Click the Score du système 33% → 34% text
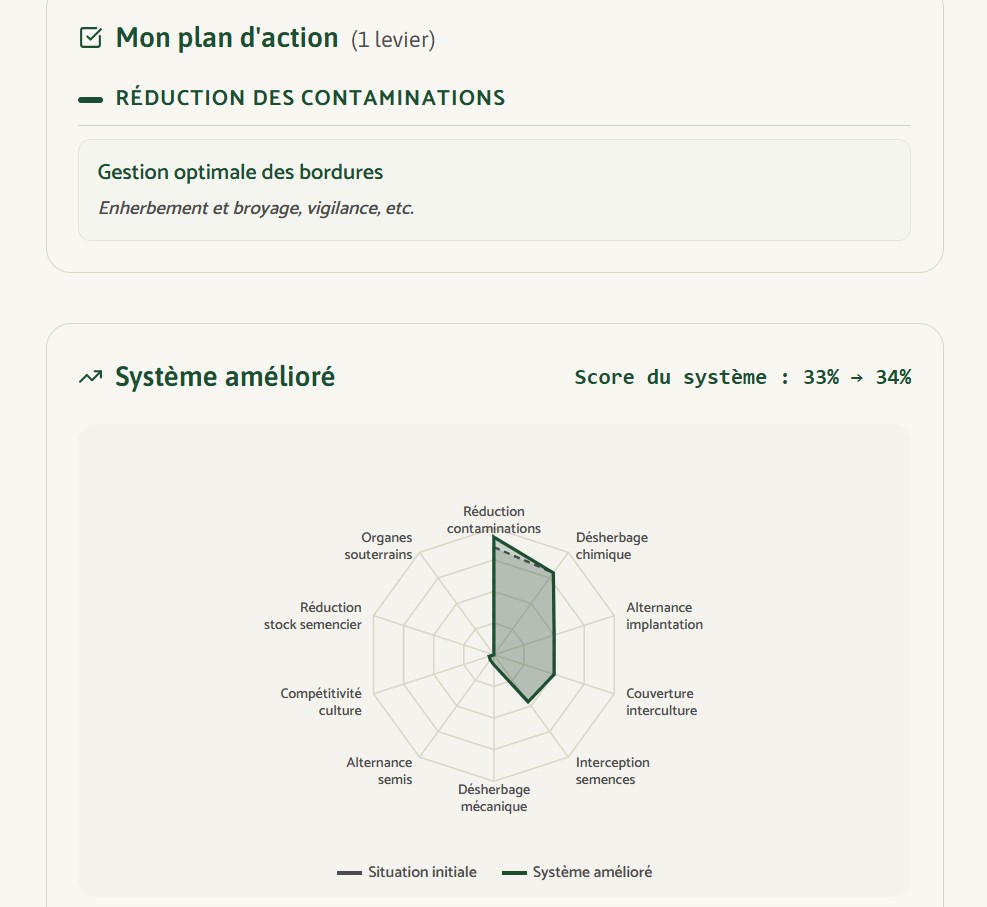The image size is (987, 907). pyautogui.click(x=743, y=377)
